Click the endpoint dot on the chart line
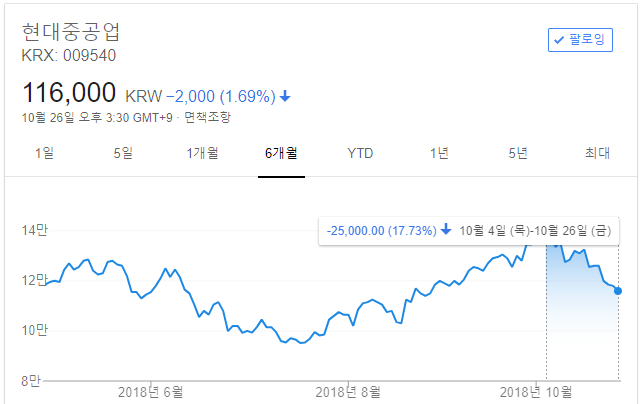Screen dimensions: 640x404 (618, 291)
